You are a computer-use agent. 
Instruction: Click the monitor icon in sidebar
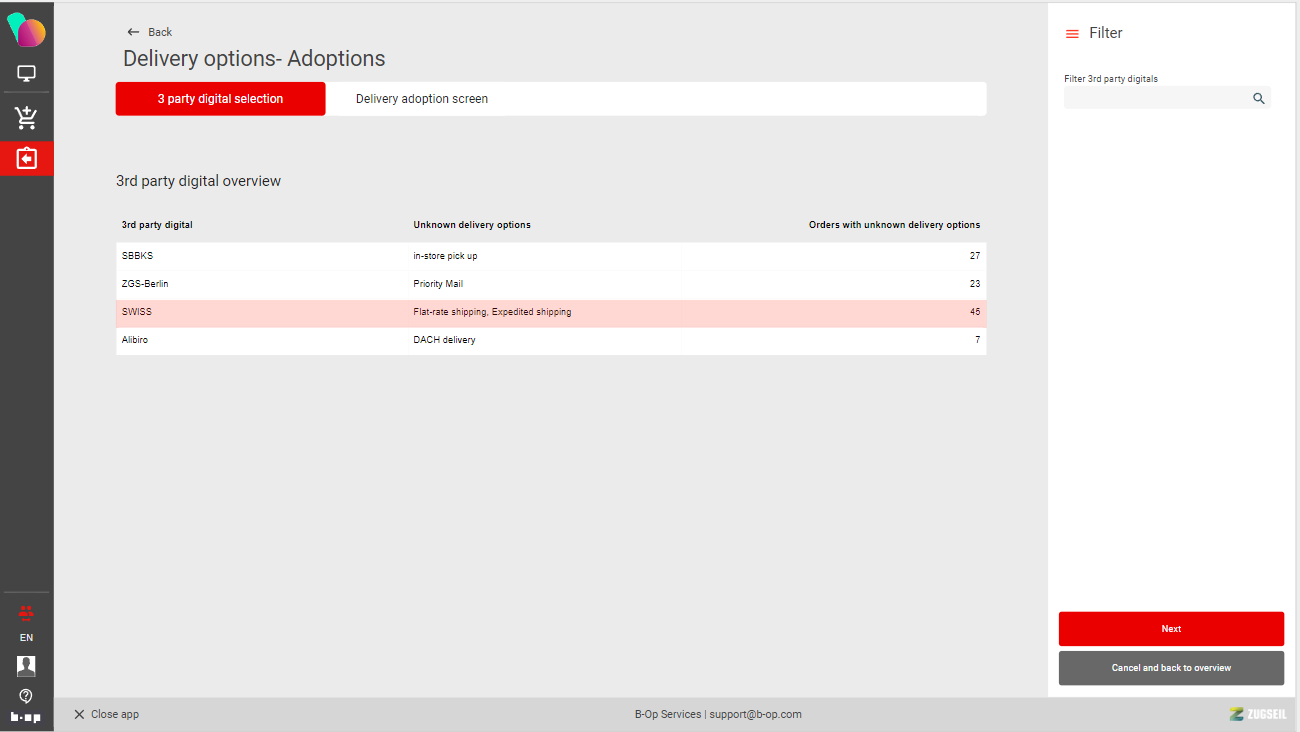[26, 73]
